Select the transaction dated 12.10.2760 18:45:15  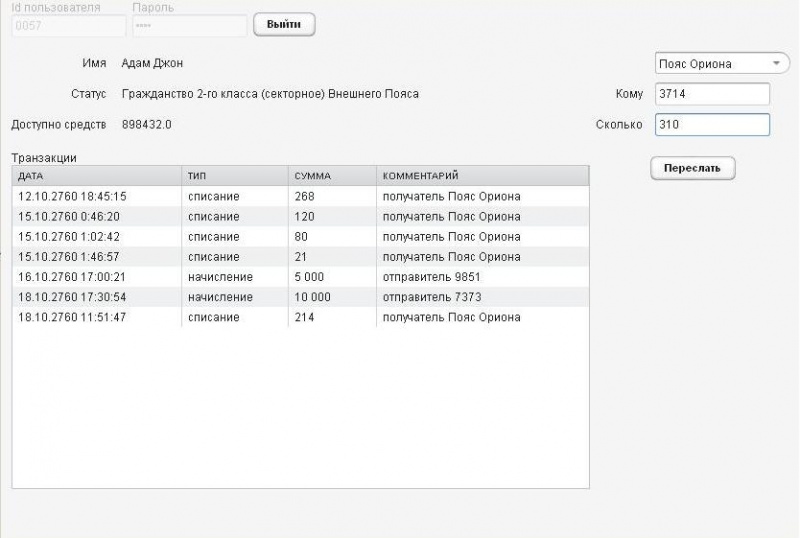[x=301, y=197]
